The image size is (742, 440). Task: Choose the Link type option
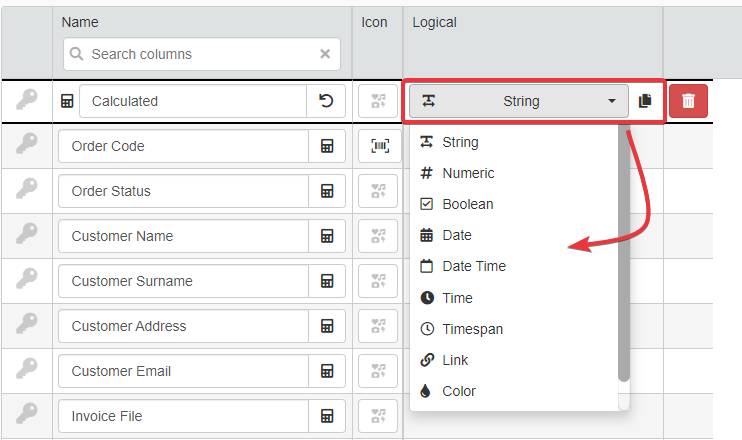click(x=455, y=360)
